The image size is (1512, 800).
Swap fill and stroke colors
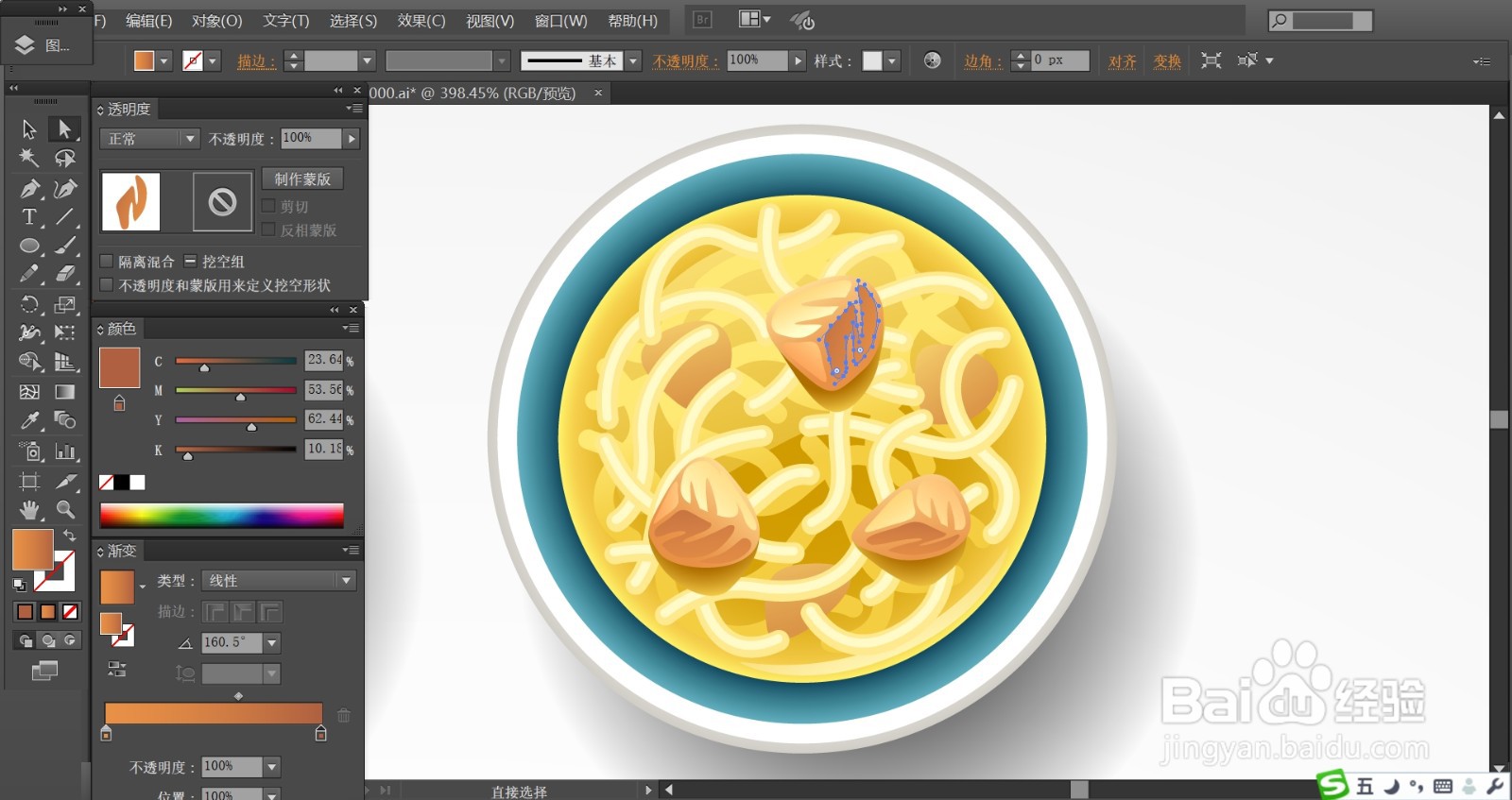pos(69,536)
